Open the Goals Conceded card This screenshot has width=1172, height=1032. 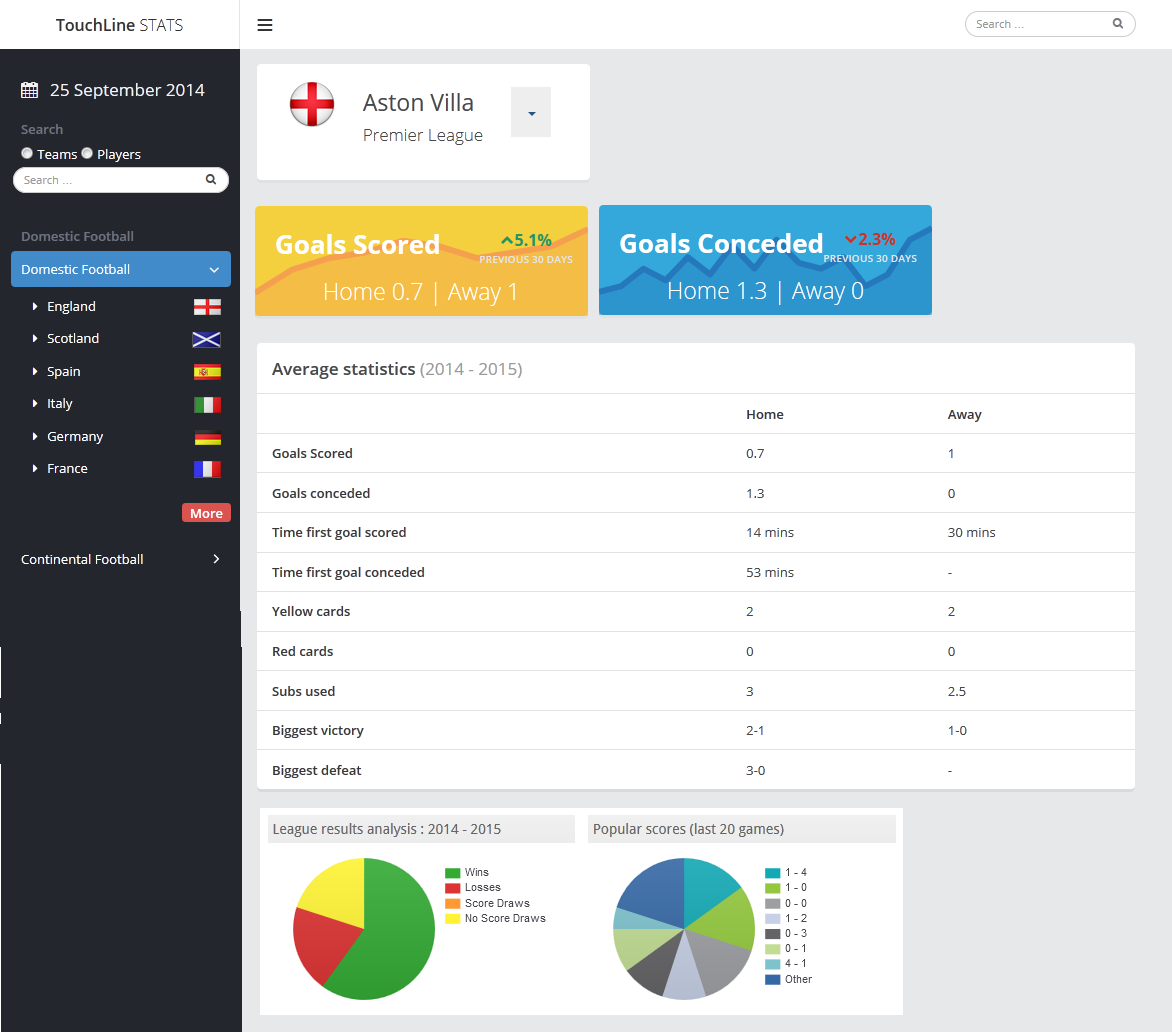pyautogui.click(x=765, y=260)
